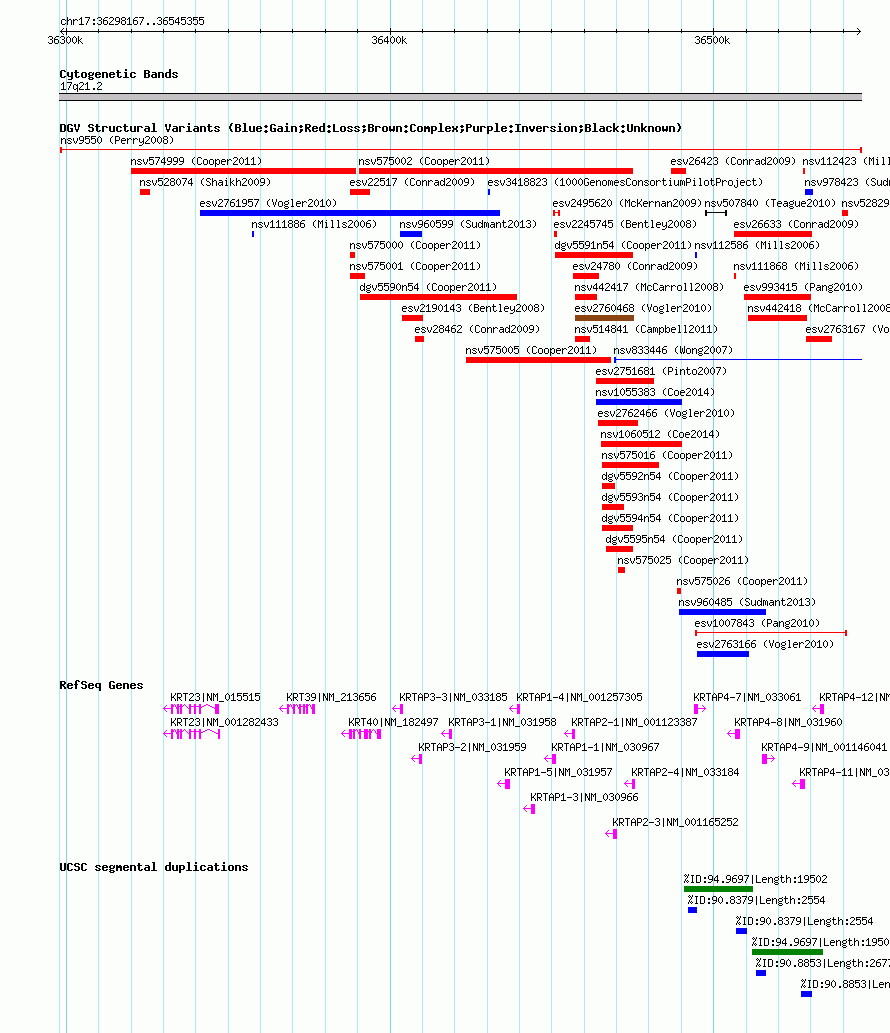The image size is (890, 1033).
Task: Select the brown esv2760468 (Vogler2010) complex bar
Action: pos(604,318)
